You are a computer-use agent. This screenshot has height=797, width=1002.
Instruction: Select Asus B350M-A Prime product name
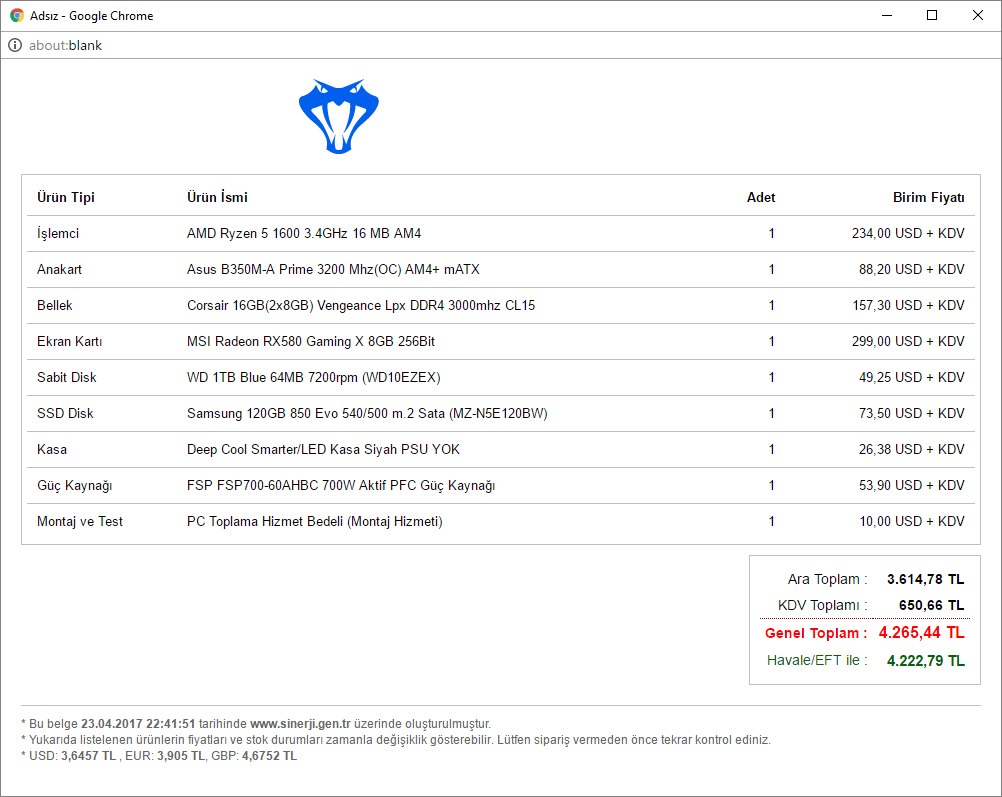tap(333, 269)
